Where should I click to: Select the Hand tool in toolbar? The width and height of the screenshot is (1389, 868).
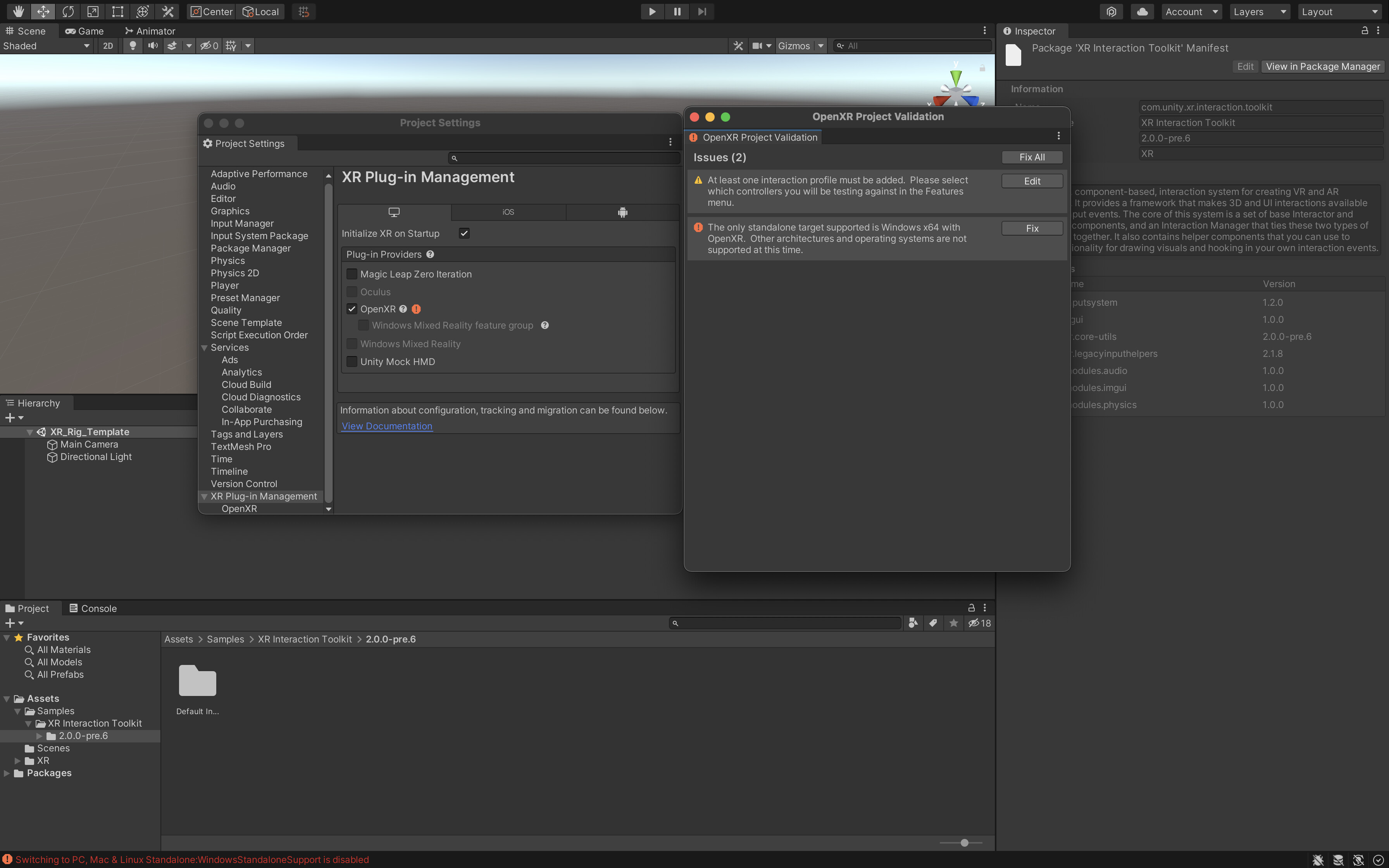click(x=18, y=12)
